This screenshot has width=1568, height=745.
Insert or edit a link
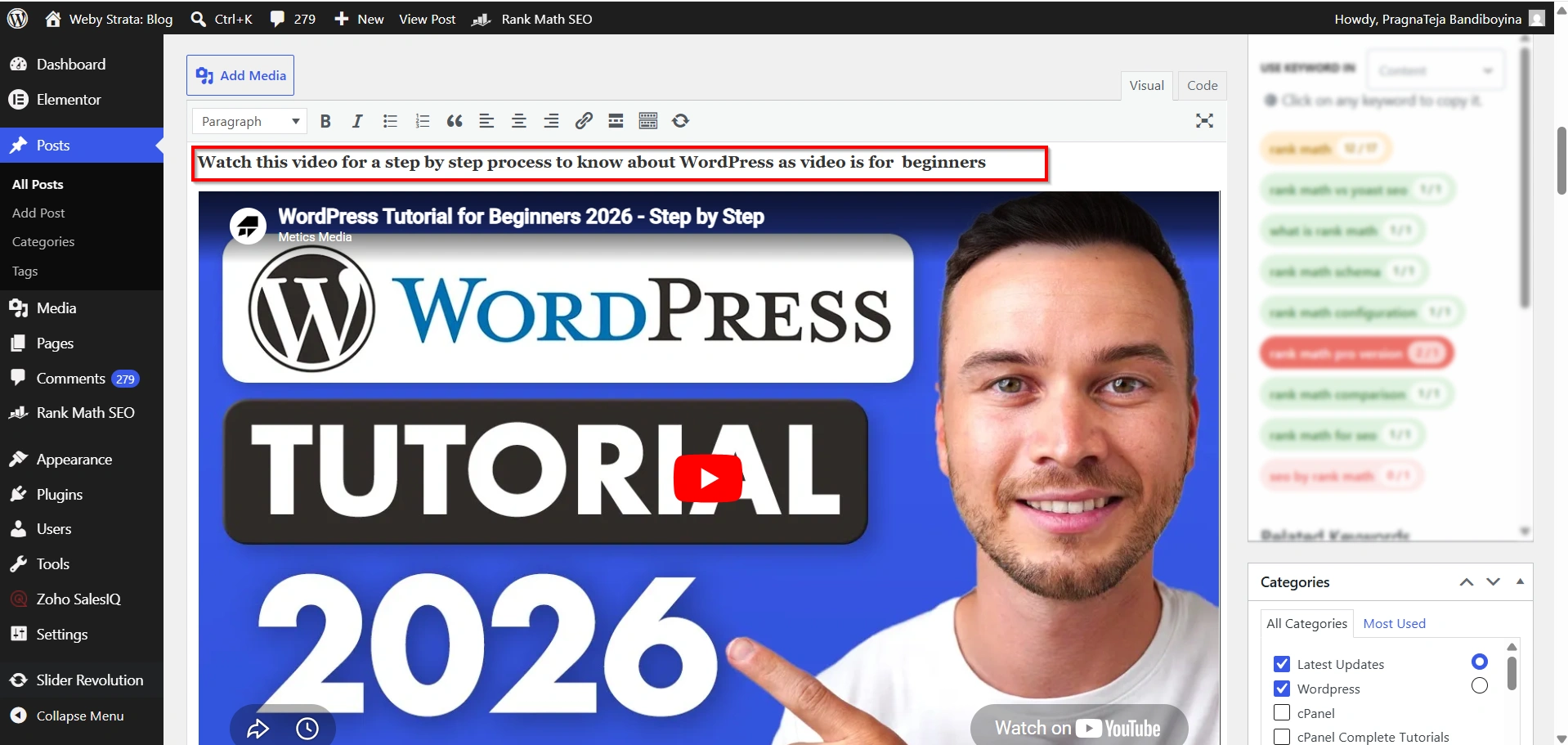tap(584, 121)
